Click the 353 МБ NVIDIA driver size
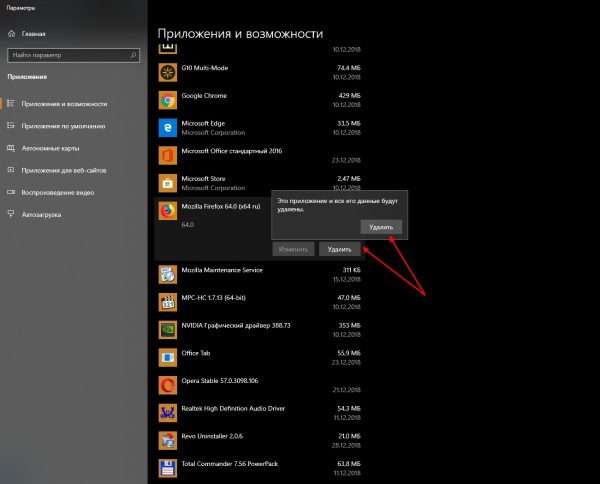The height and width of the screenshot is (484, 600). tap(349, 325)
